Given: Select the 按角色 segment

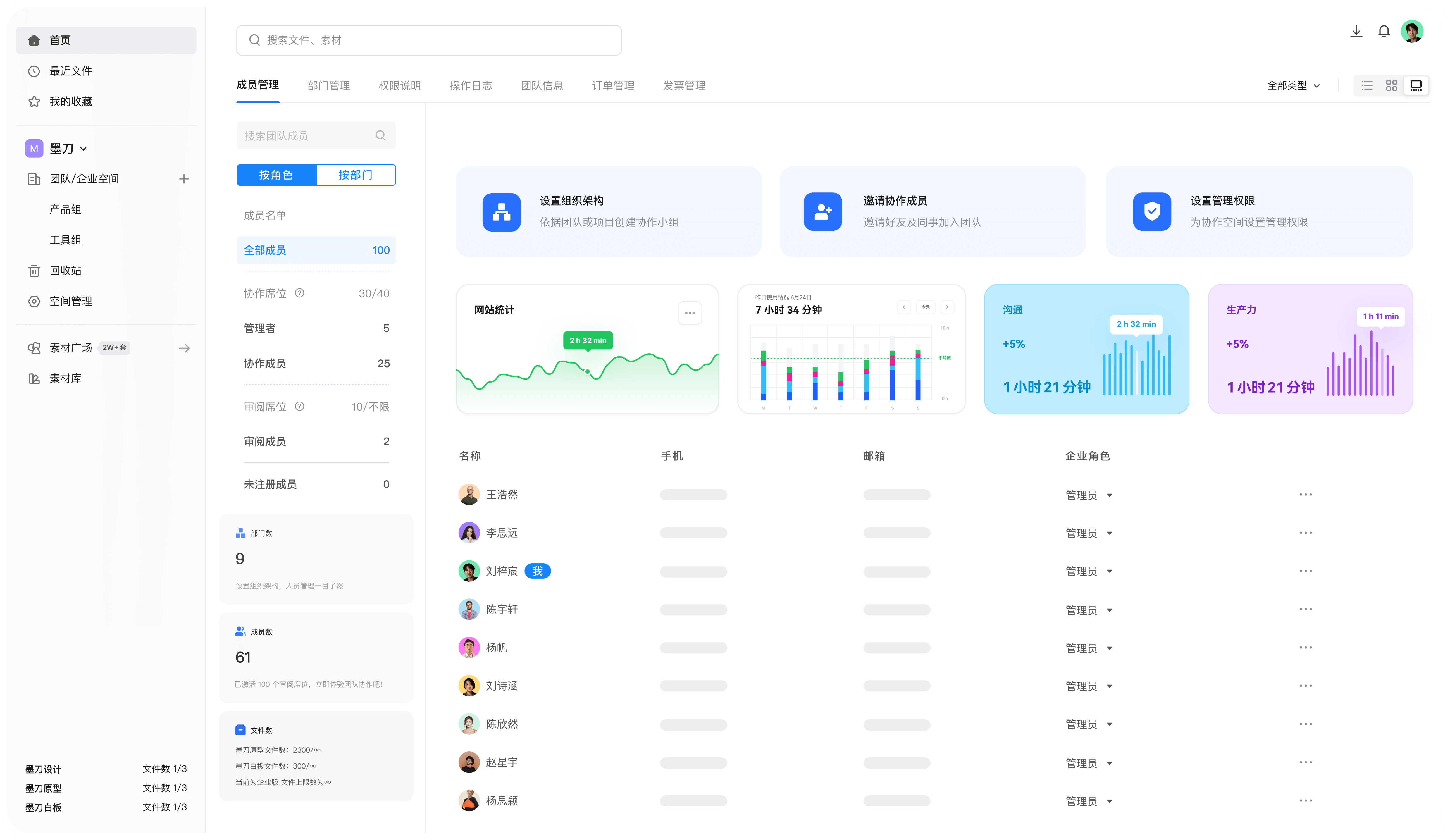Looking at the screenshot, I should coord(276,175).
